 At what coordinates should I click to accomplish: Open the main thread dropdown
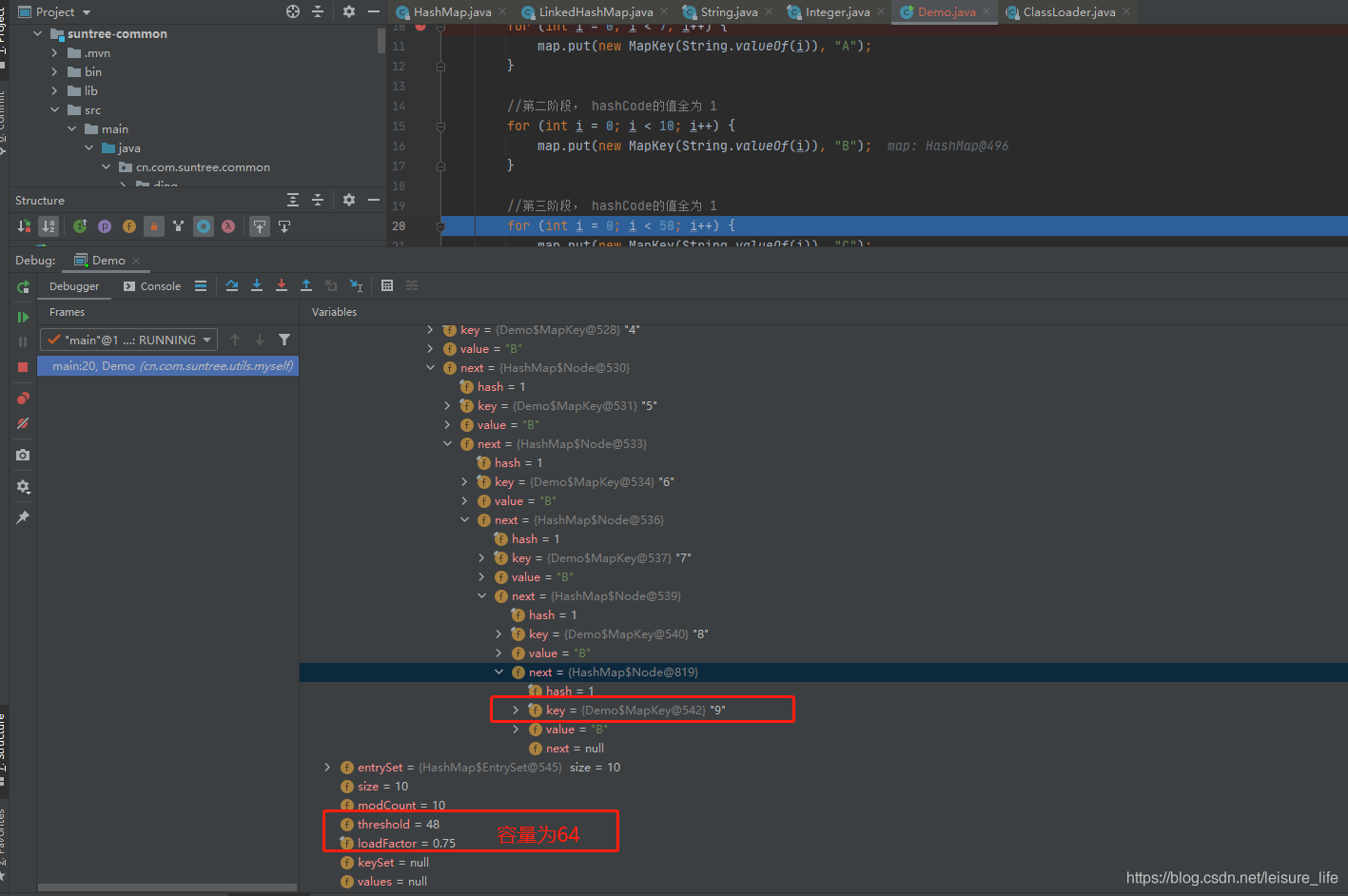tap(129, 340)
